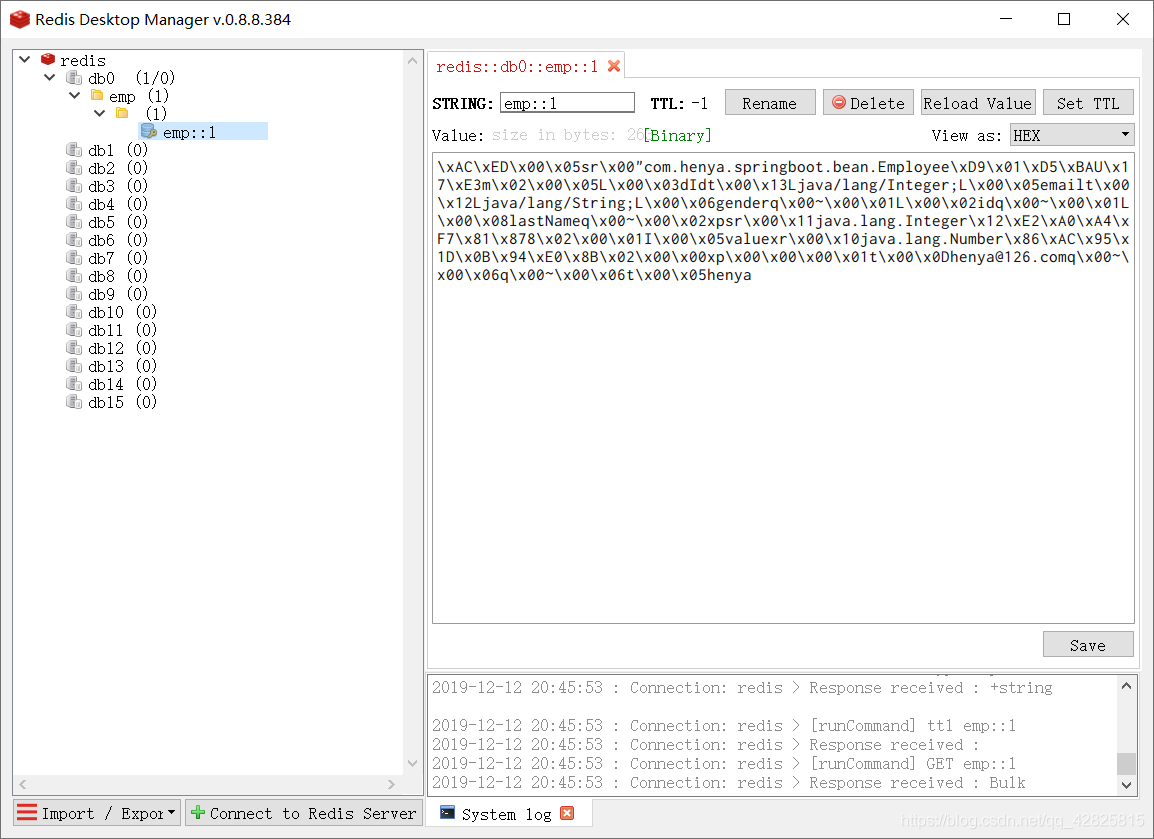Screen dimensions: 1154x839
Task: Collapse the emp namespace node
Action: coord(74,96)
